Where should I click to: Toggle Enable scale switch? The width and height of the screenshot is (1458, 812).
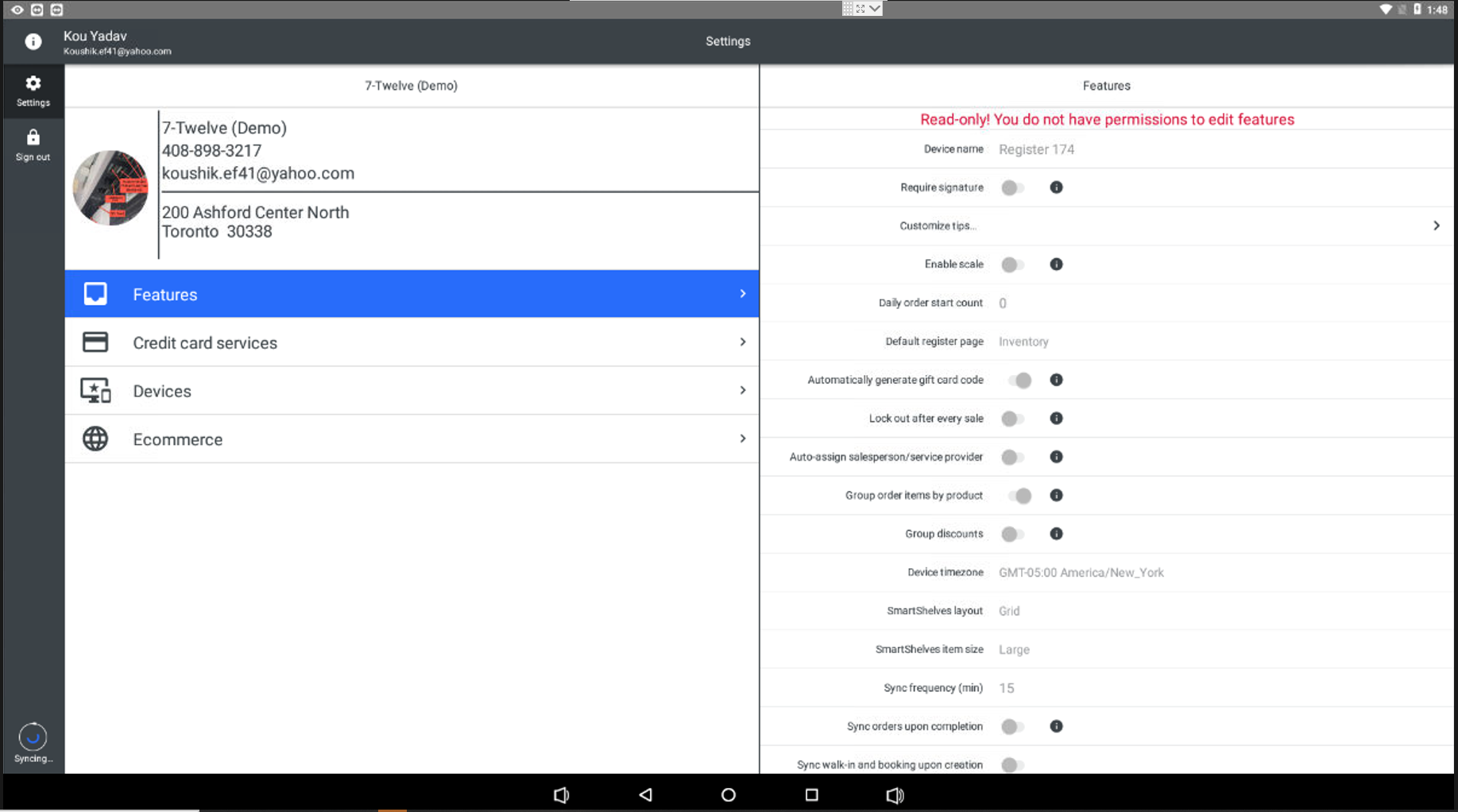(x=1012, y=265)
